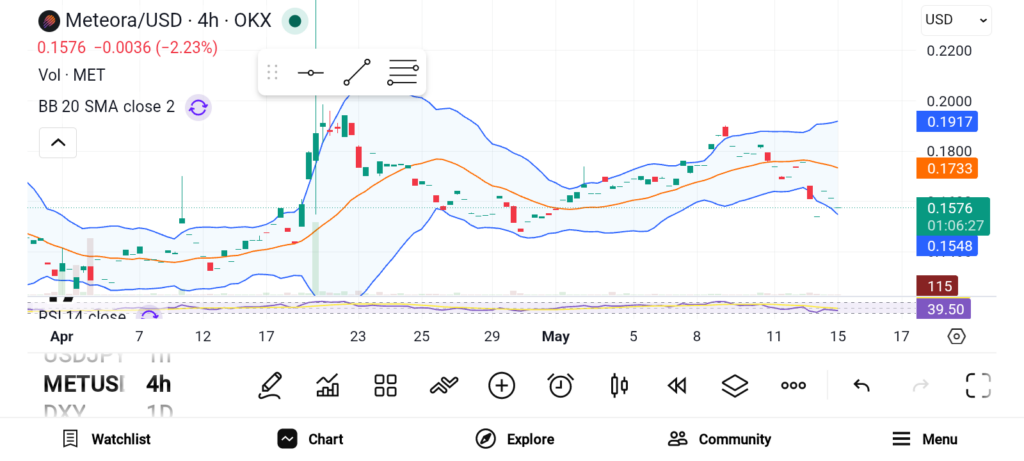
Task: Click the Bollinger Bands refresh icon
Action: [198, 107]
